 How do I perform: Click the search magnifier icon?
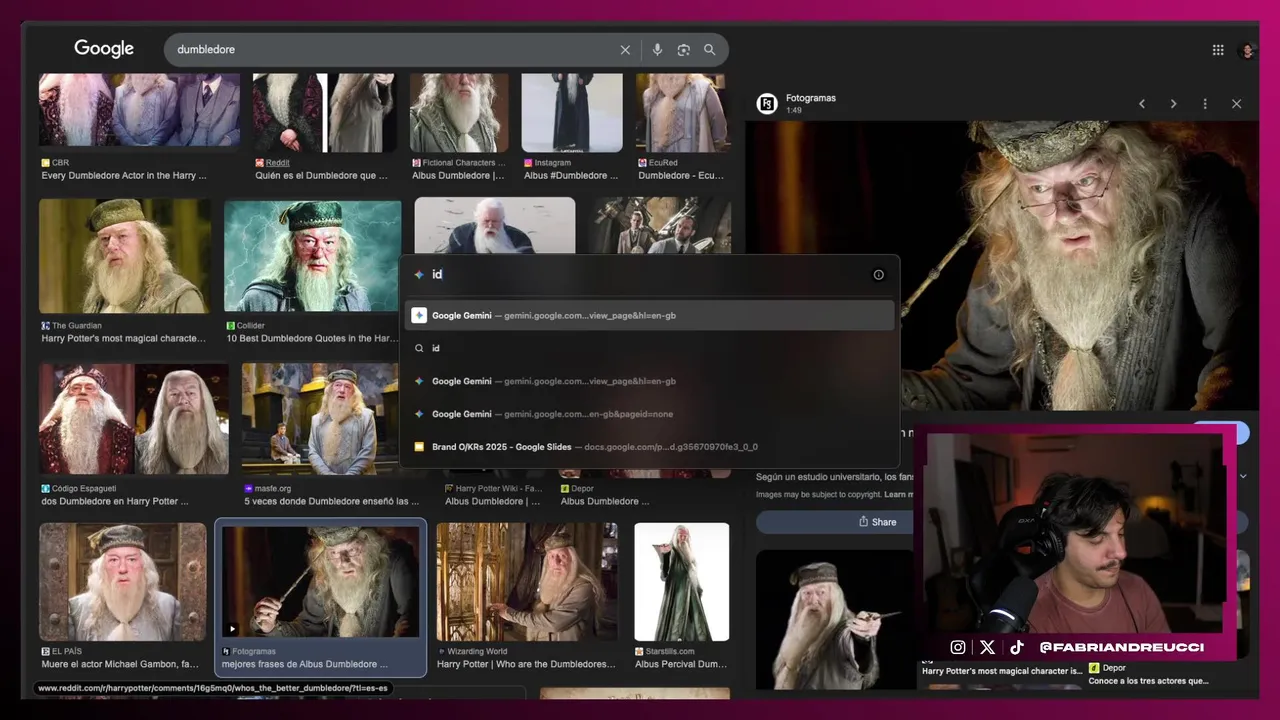pos(709,50)
